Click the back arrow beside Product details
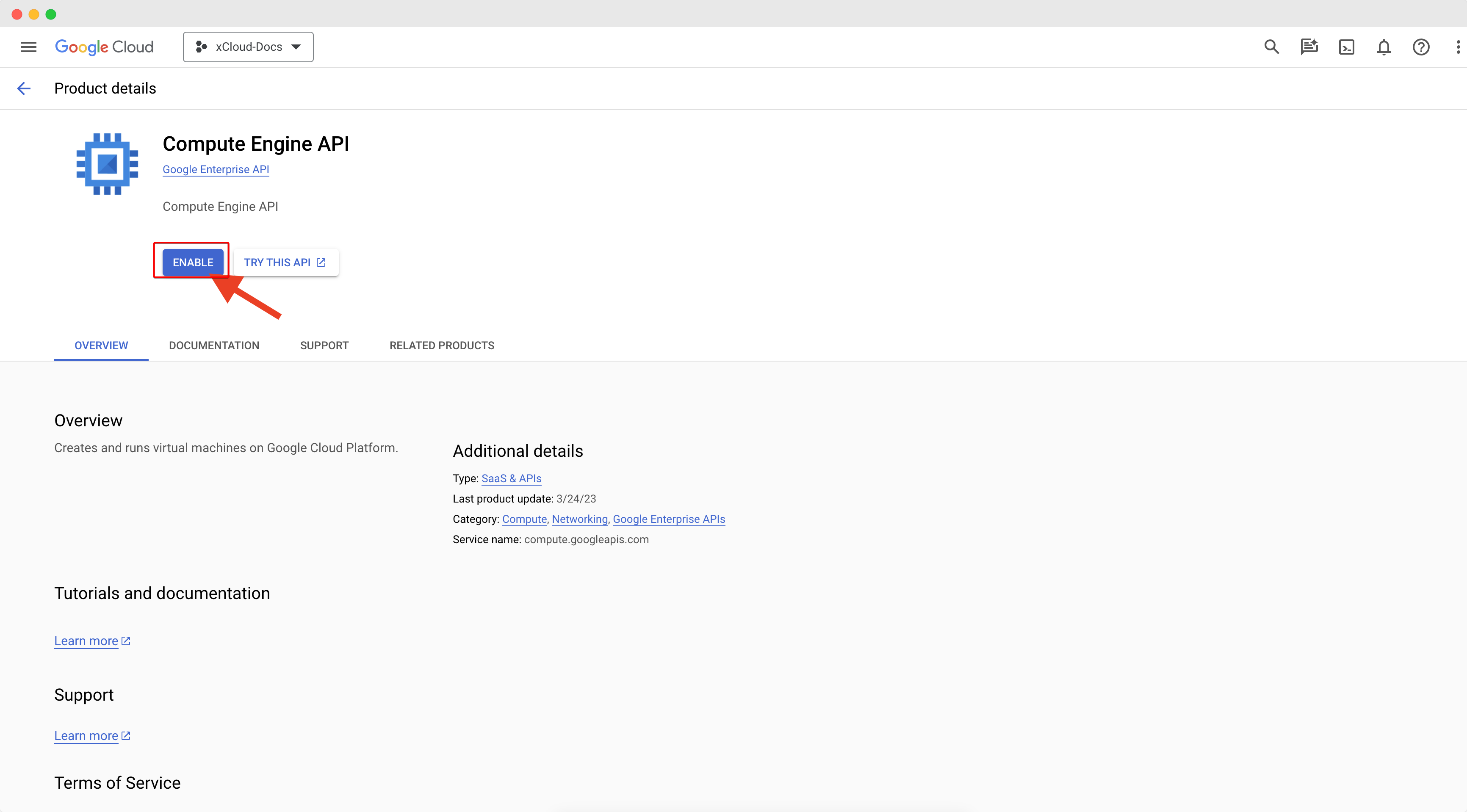The width and height of the screenshot is (1467, 812). (23, 88)
